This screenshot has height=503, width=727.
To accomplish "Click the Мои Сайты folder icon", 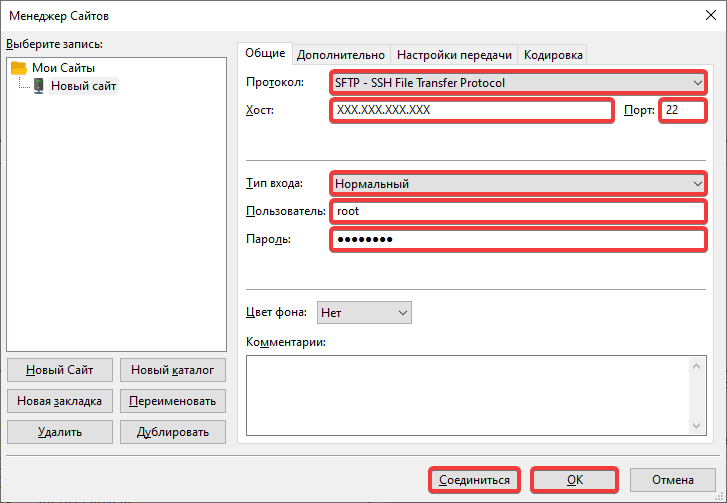I will (x=18, y=68).
